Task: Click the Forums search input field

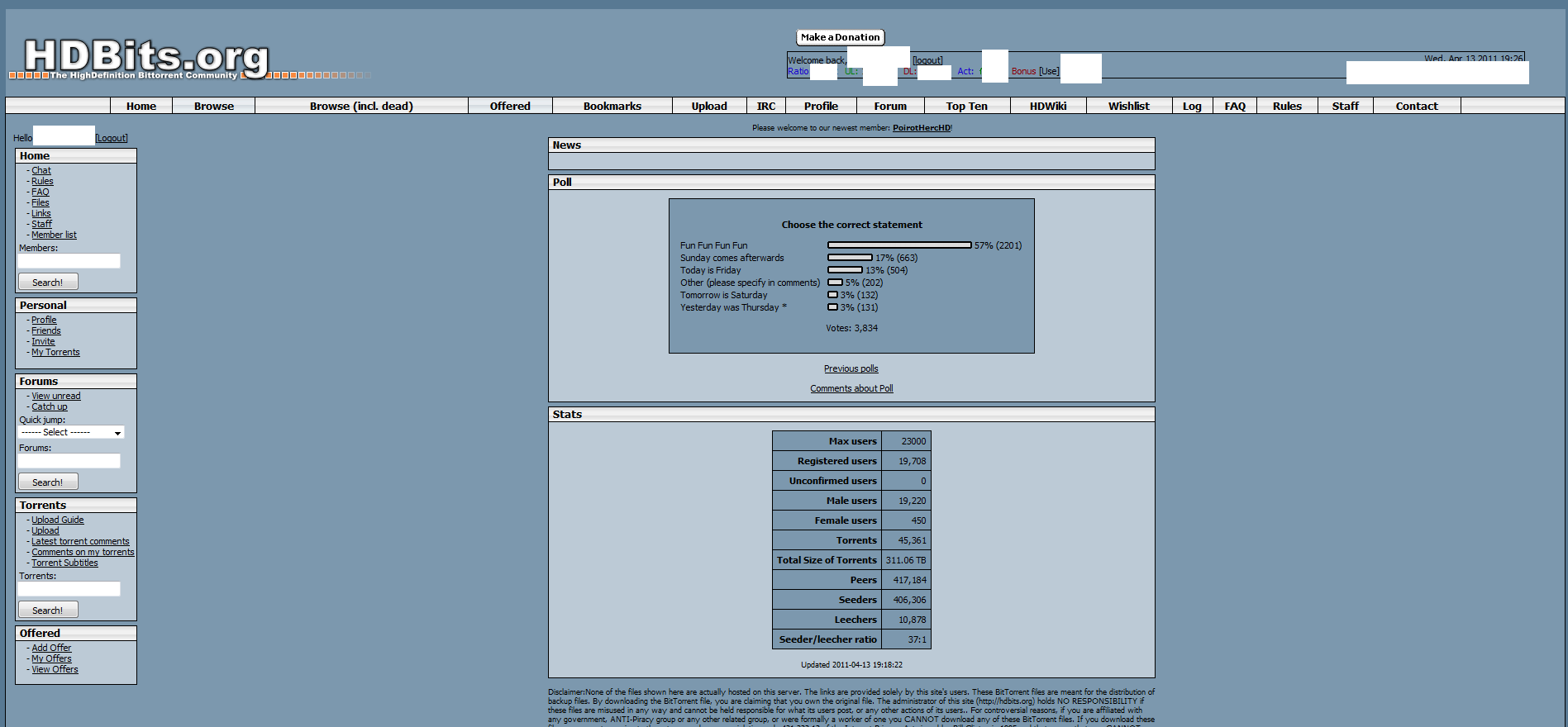Action: [69, 461]
